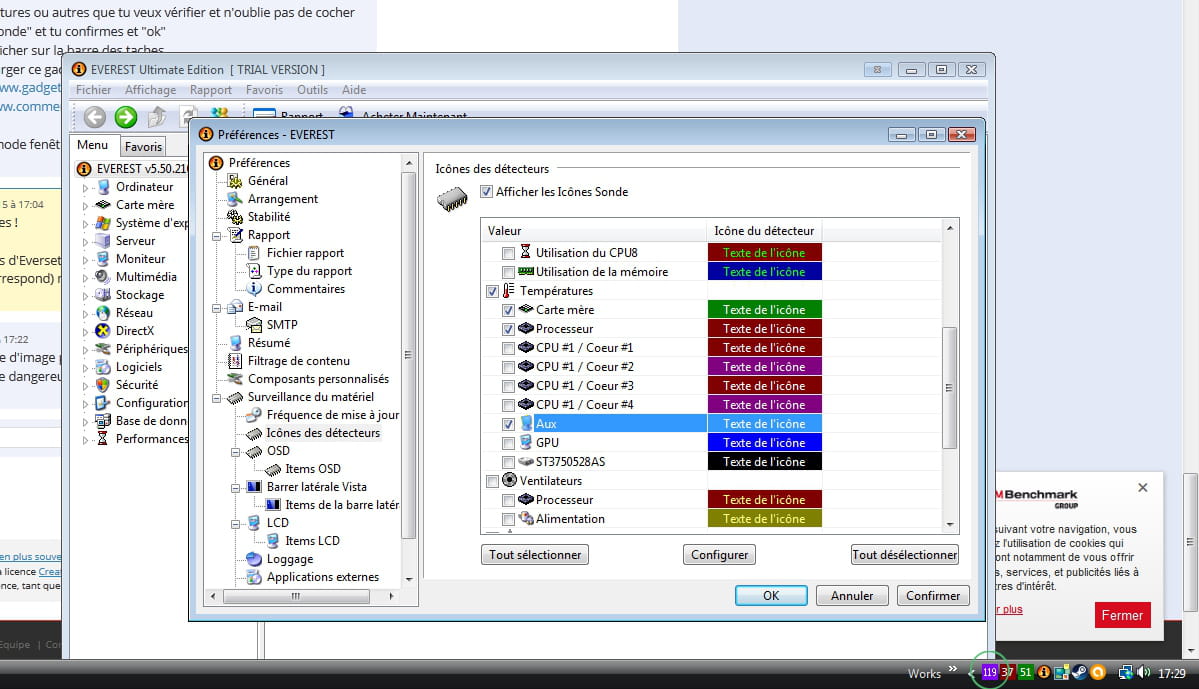The image size is (1199, 689).
Task: Click the Sécurité shield icon in main tree
Action: (102, 385)
